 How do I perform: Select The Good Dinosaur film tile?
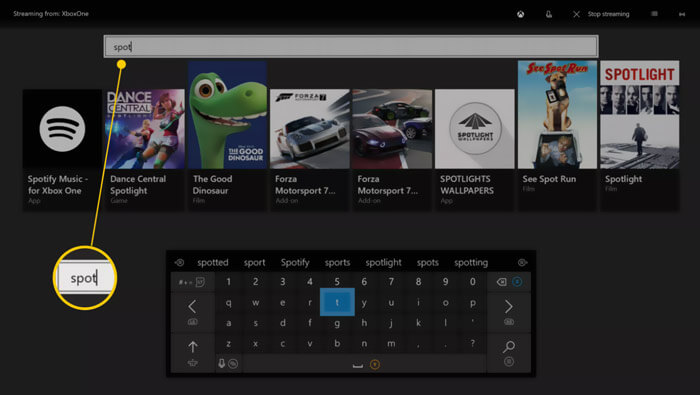pyautogui.click(x=227, y=136)
